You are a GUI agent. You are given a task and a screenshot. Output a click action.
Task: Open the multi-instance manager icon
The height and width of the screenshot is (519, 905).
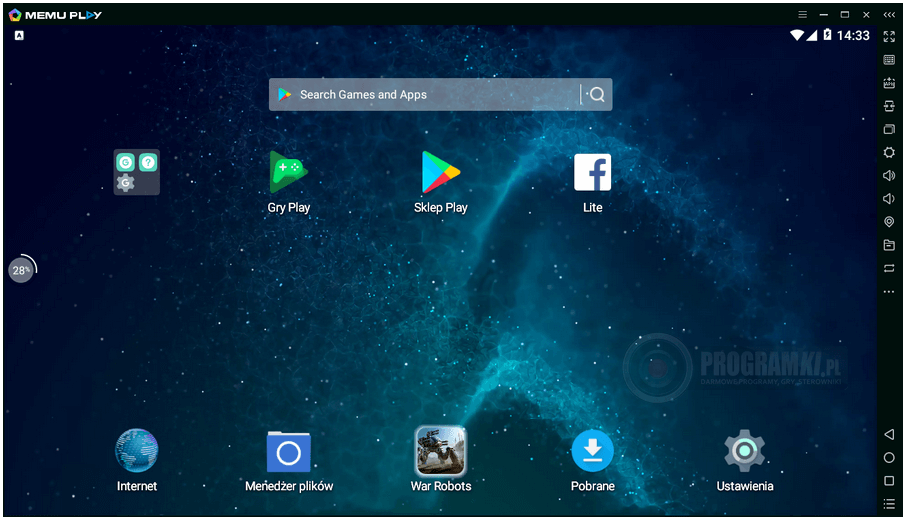889,129
